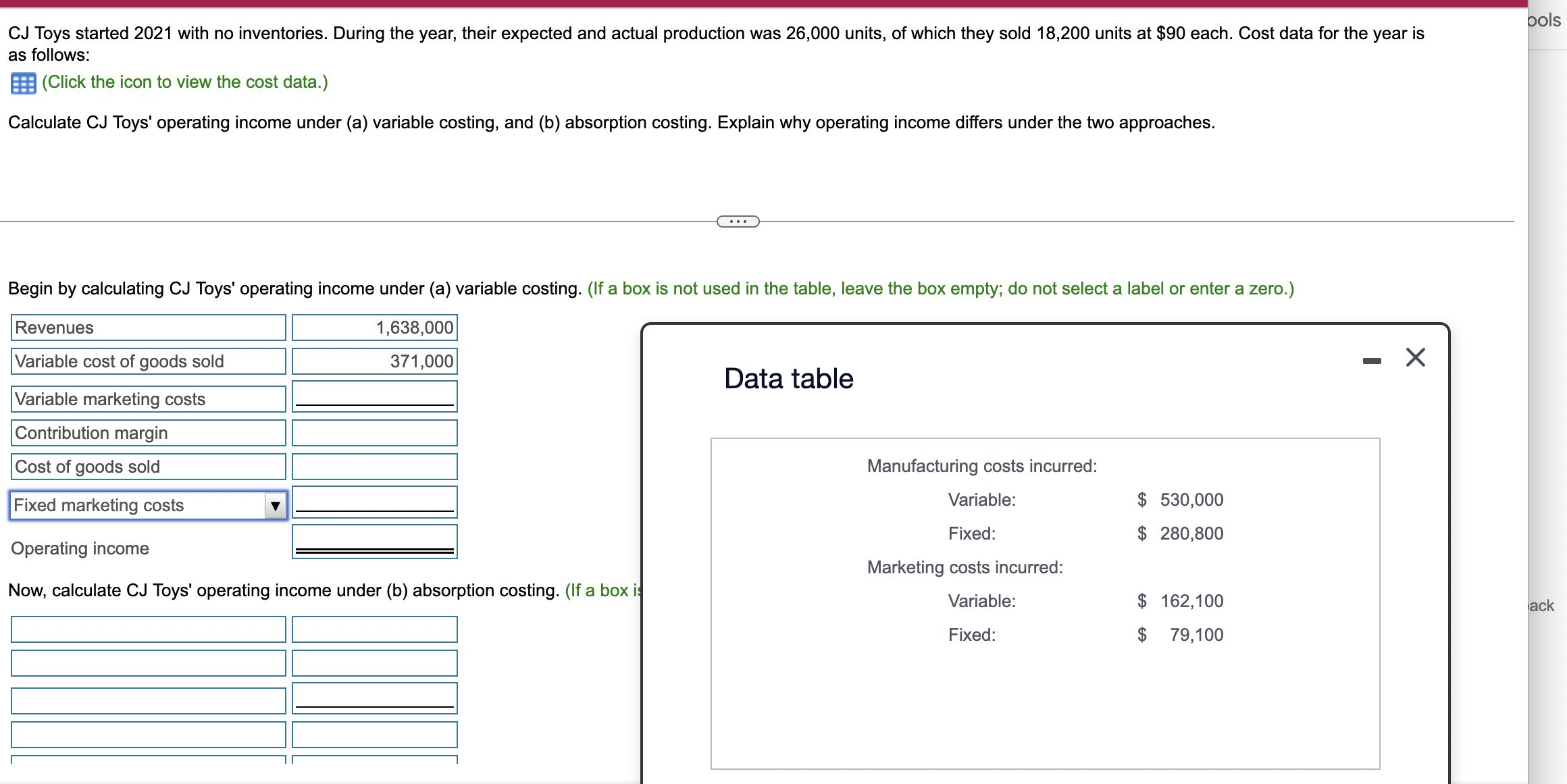Select the Contribution margin label box
This screenshot has height=784, width=1567.
tap(149, 433)
